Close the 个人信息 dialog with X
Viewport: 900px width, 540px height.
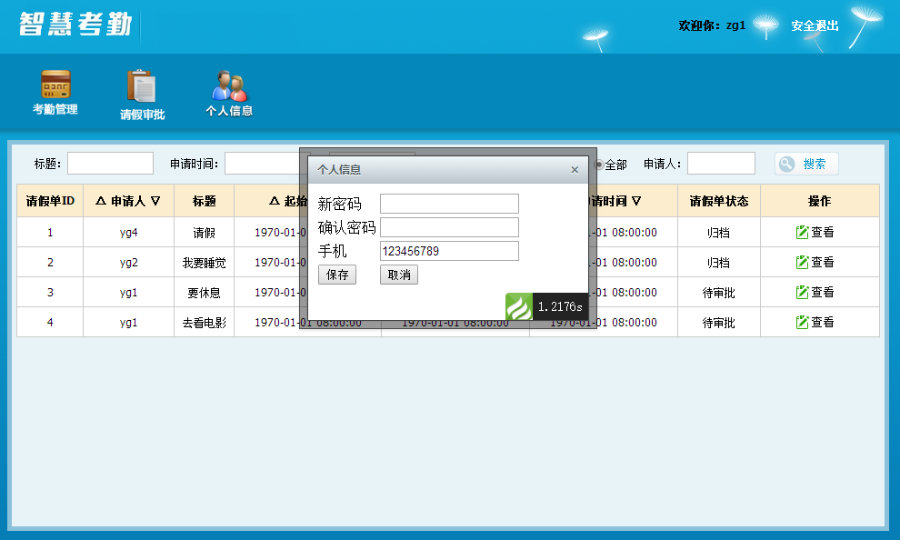(x=575, y=170)
